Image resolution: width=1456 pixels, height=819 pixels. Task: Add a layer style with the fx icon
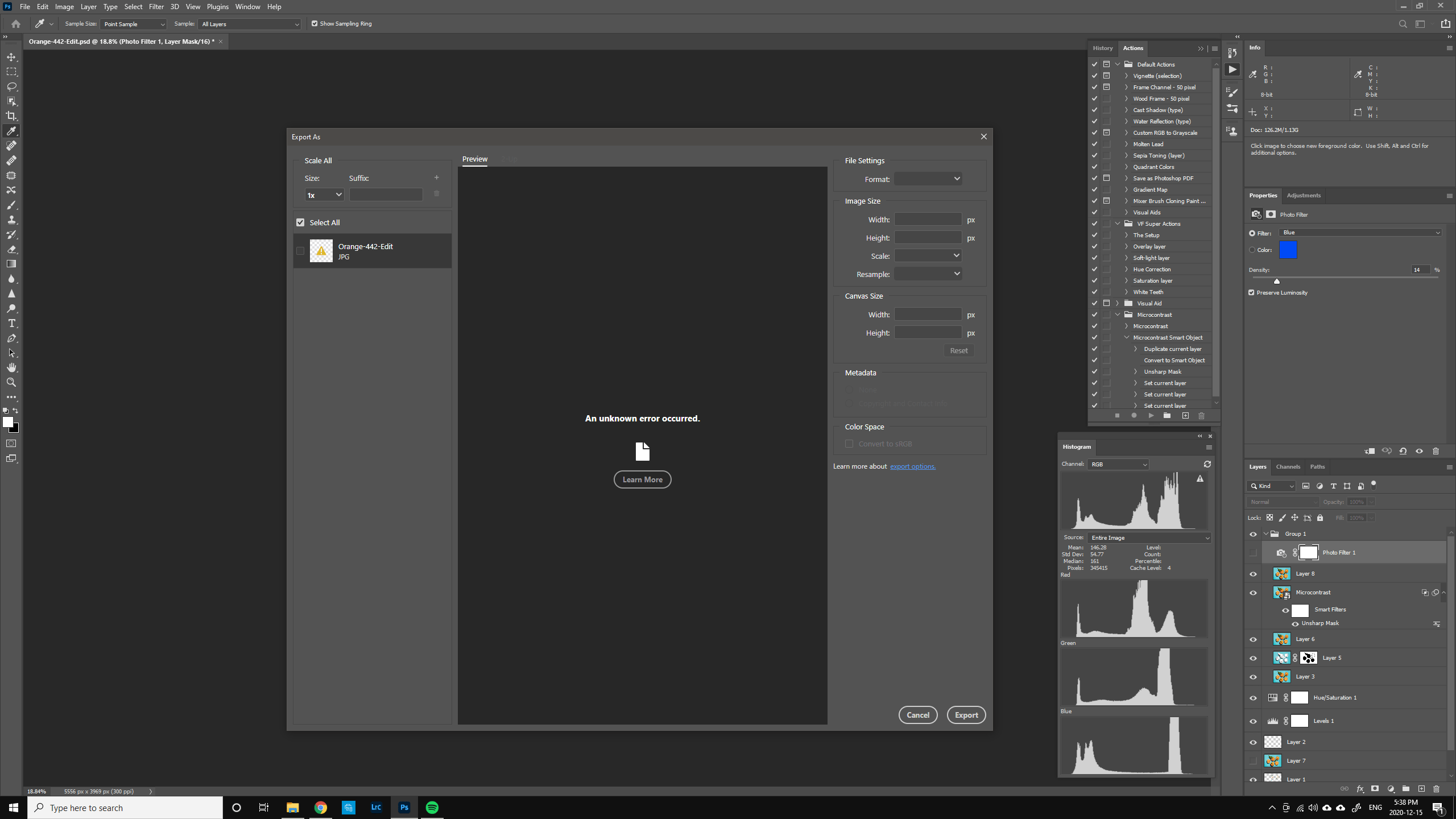tap(1360, 789)
